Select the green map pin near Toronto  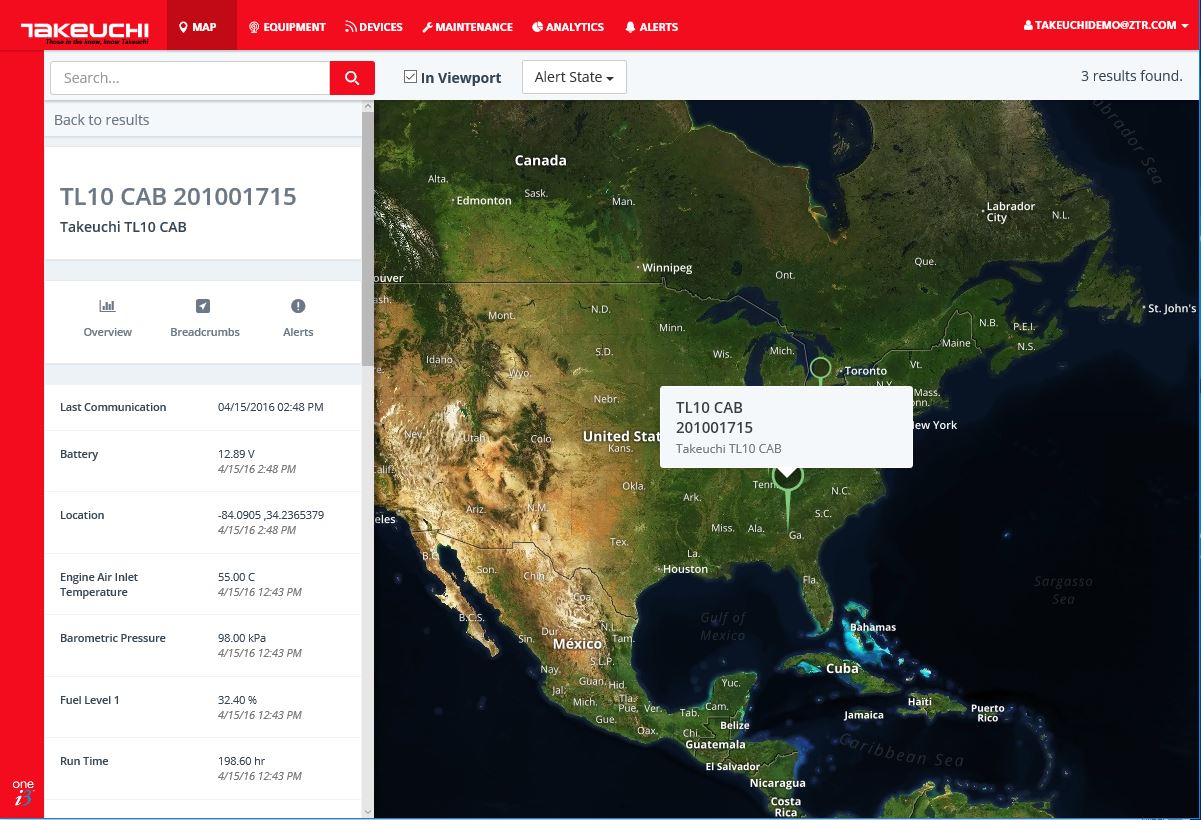click(x=820, y=368)
